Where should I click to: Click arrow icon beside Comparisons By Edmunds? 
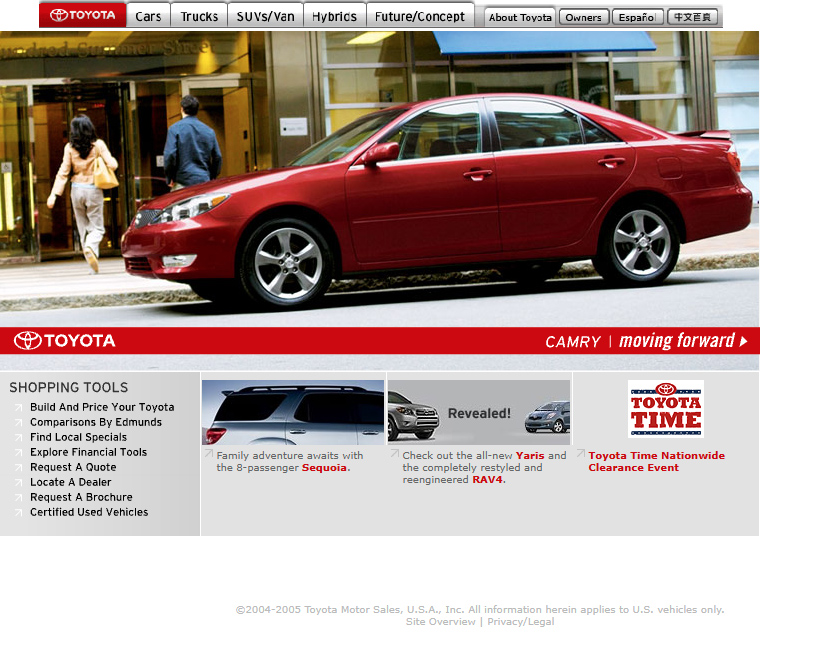(x=19, y=422)
